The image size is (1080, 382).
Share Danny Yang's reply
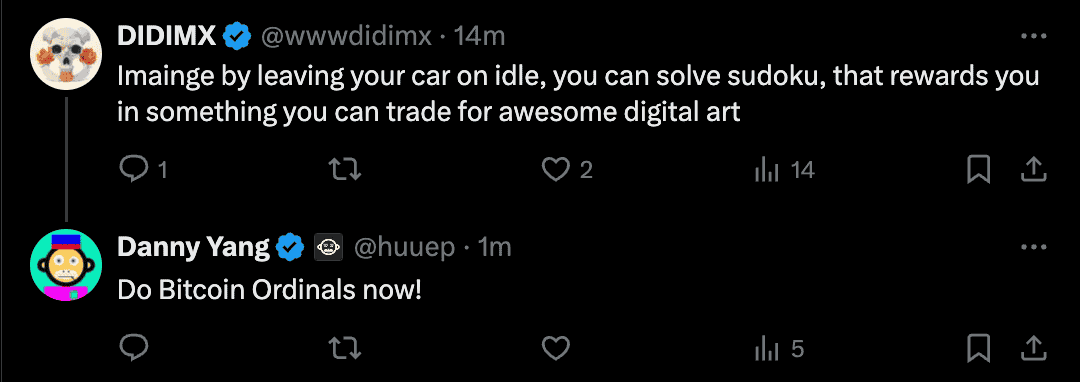(x=1033, y=349)
